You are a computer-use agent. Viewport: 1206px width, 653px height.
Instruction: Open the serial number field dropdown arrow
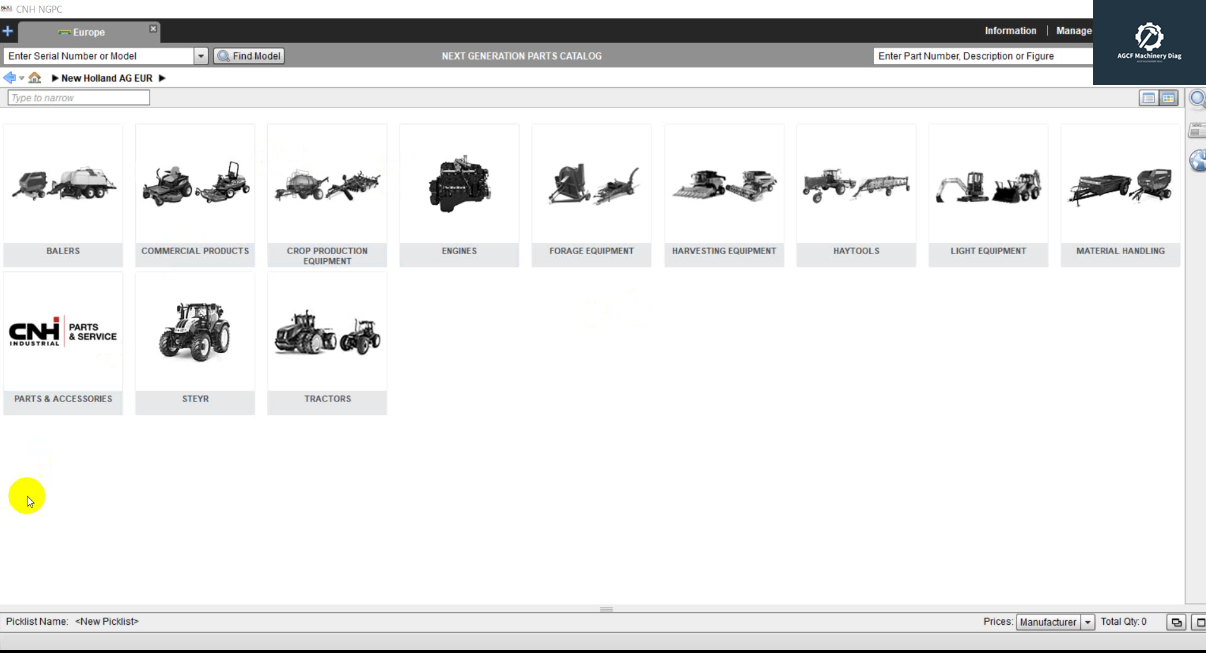click(x=200, y=56)
